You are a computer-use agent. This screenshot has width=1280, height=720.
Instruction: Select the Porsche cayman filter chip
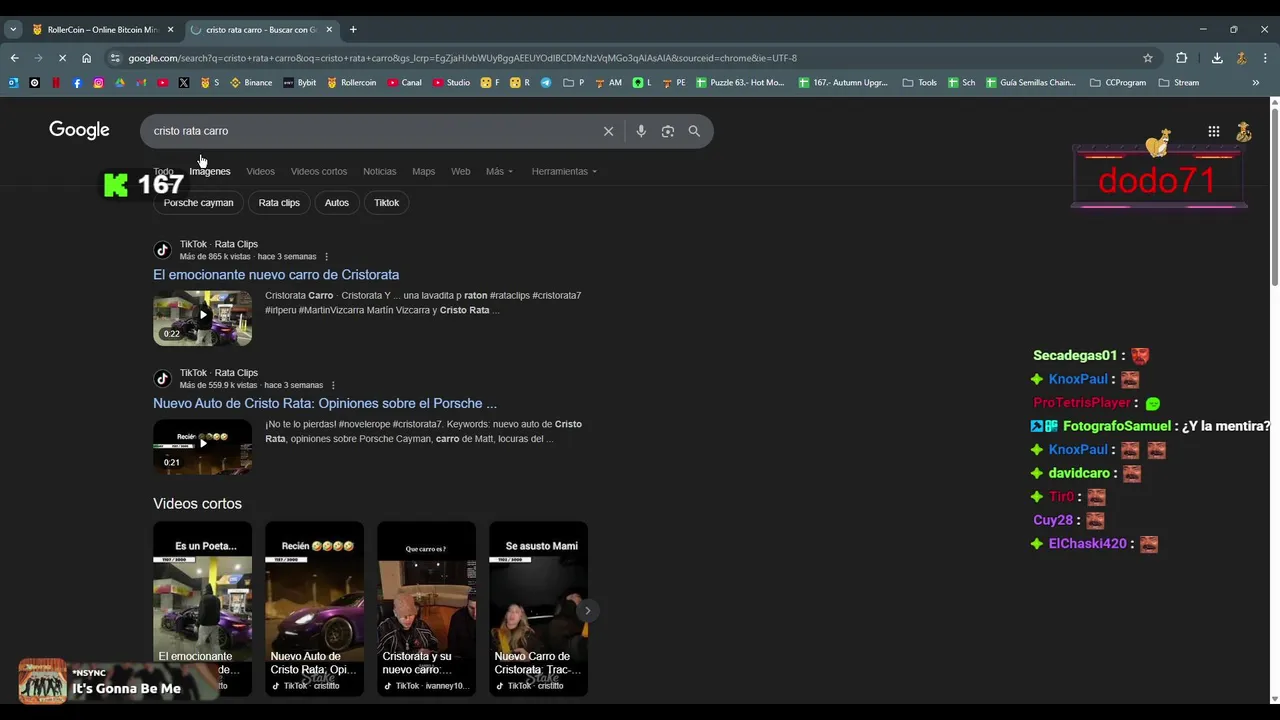click(x=198, y=203)
